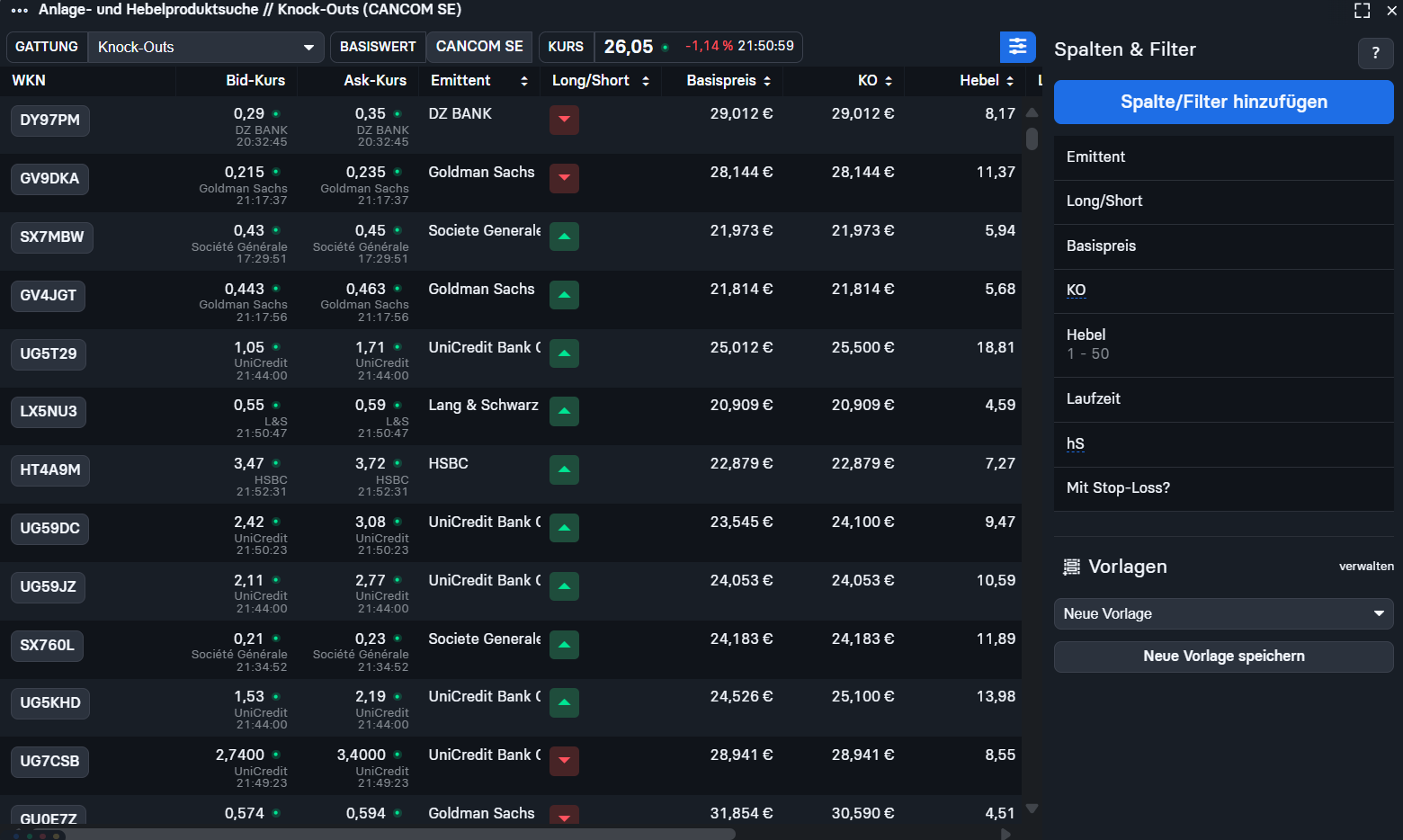Screen dimensions: 1403x840
Task: Open the Neue Vorlage dropdown
Action: click(1223, 613)
